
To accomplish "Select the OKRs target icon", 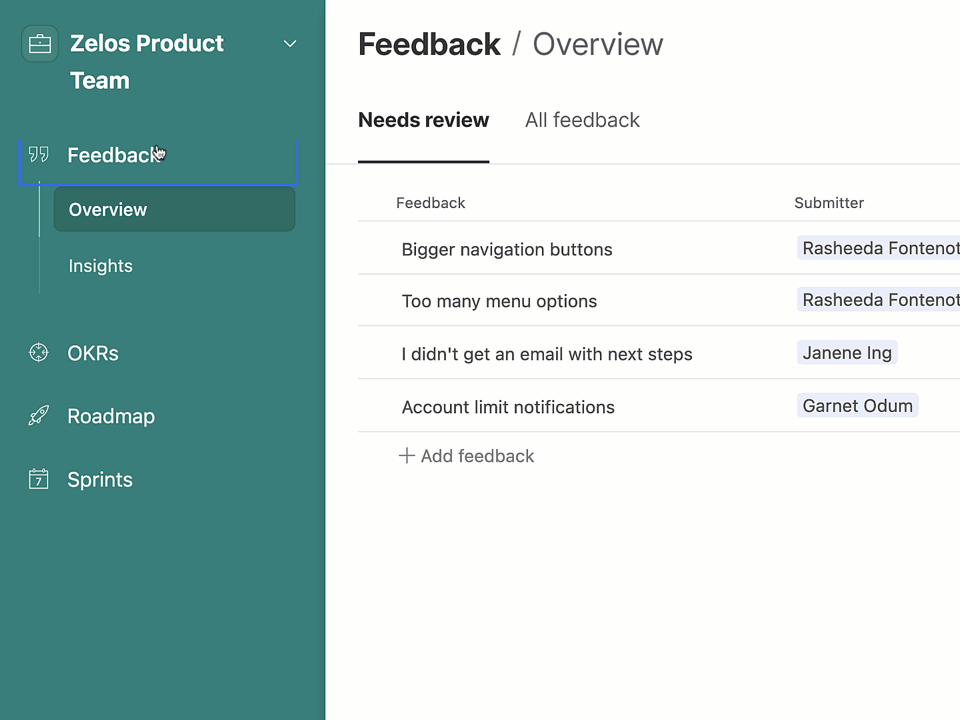I will click(38, 352).
